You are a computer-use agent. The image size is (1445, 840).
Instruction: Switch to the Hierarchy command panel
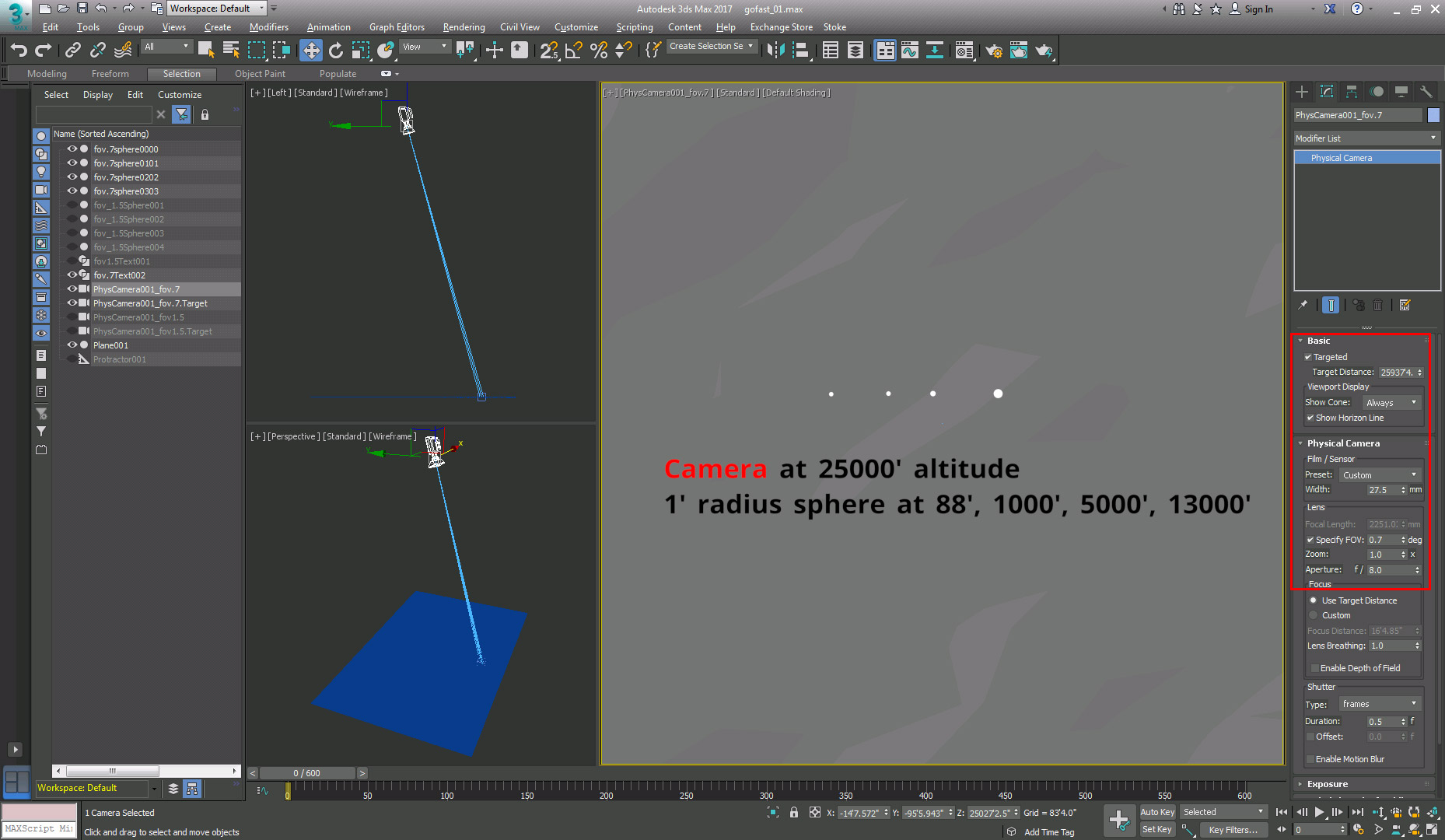click(1352, 92)
